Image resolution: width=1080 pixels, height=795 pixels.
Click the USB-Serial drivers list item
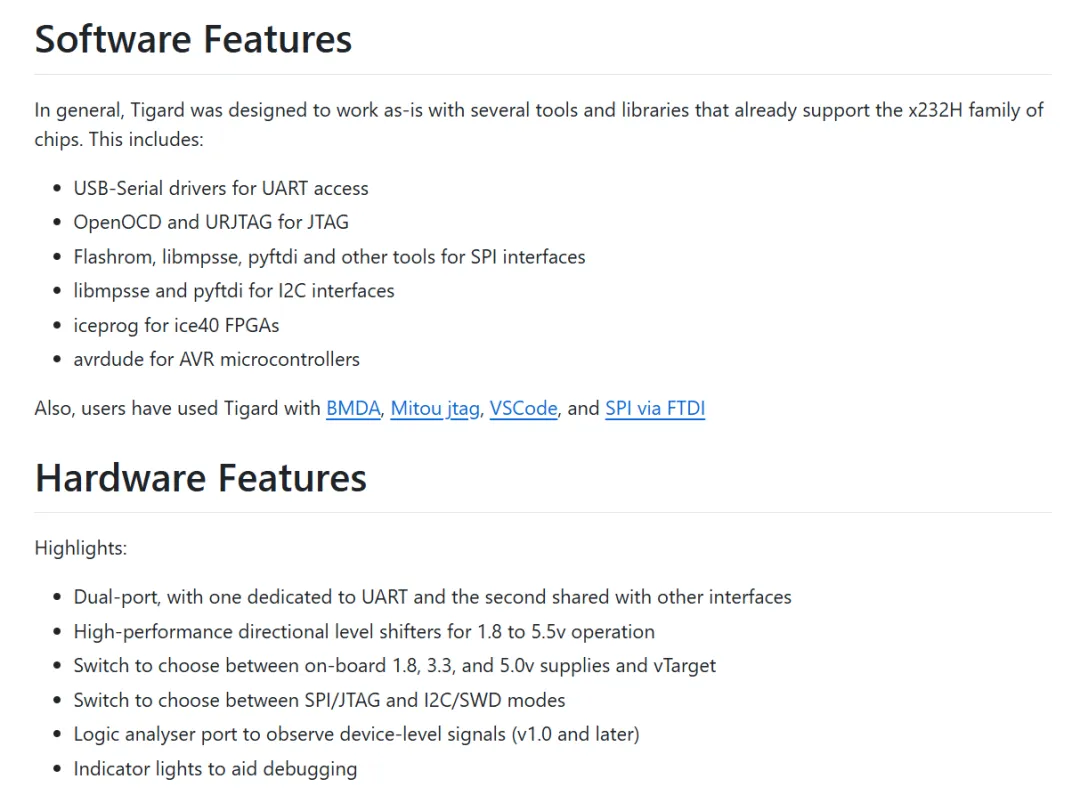click(x=220, y=188)
